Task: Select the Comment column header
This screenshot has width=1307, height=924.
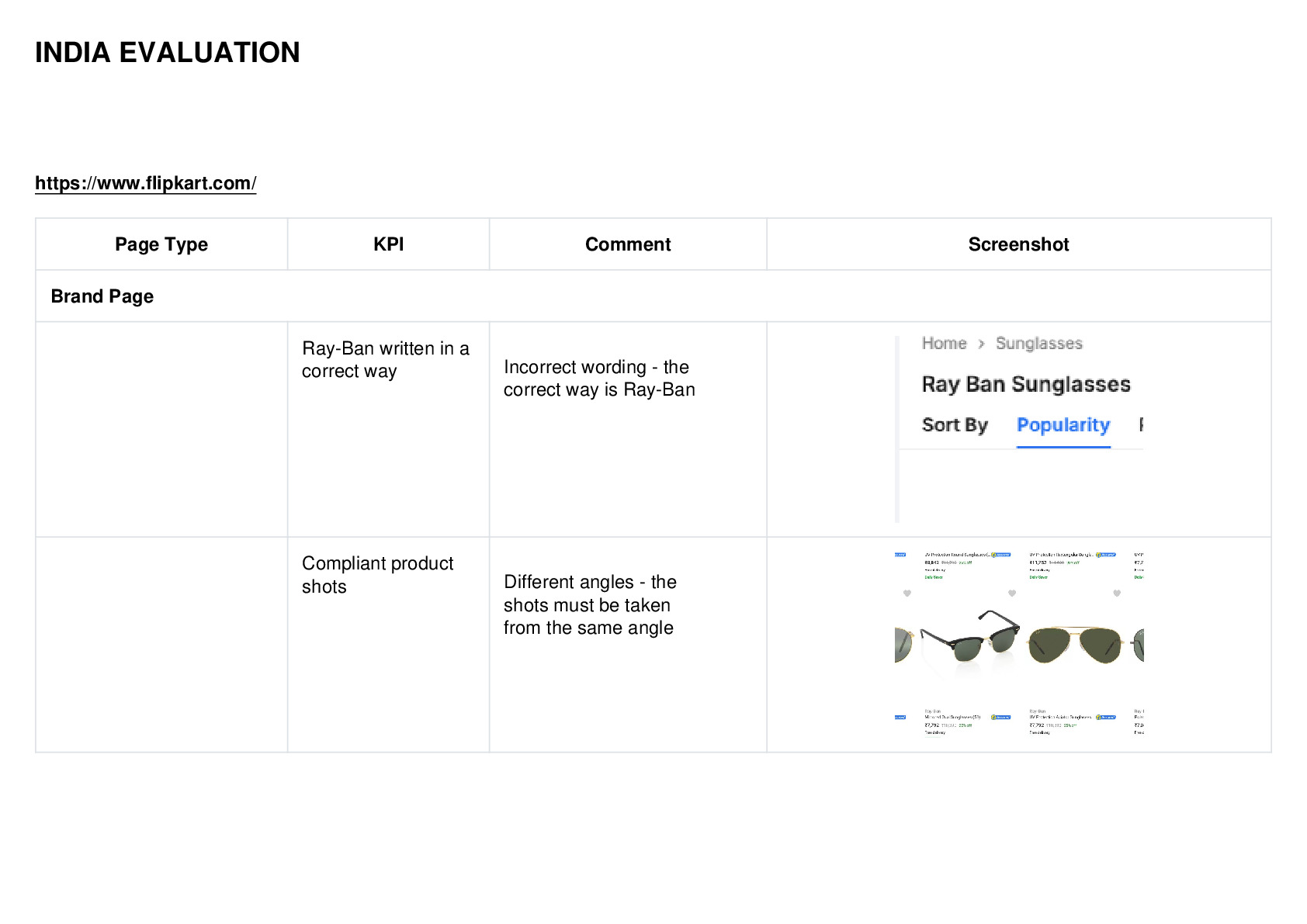Action: pos(628,244)
